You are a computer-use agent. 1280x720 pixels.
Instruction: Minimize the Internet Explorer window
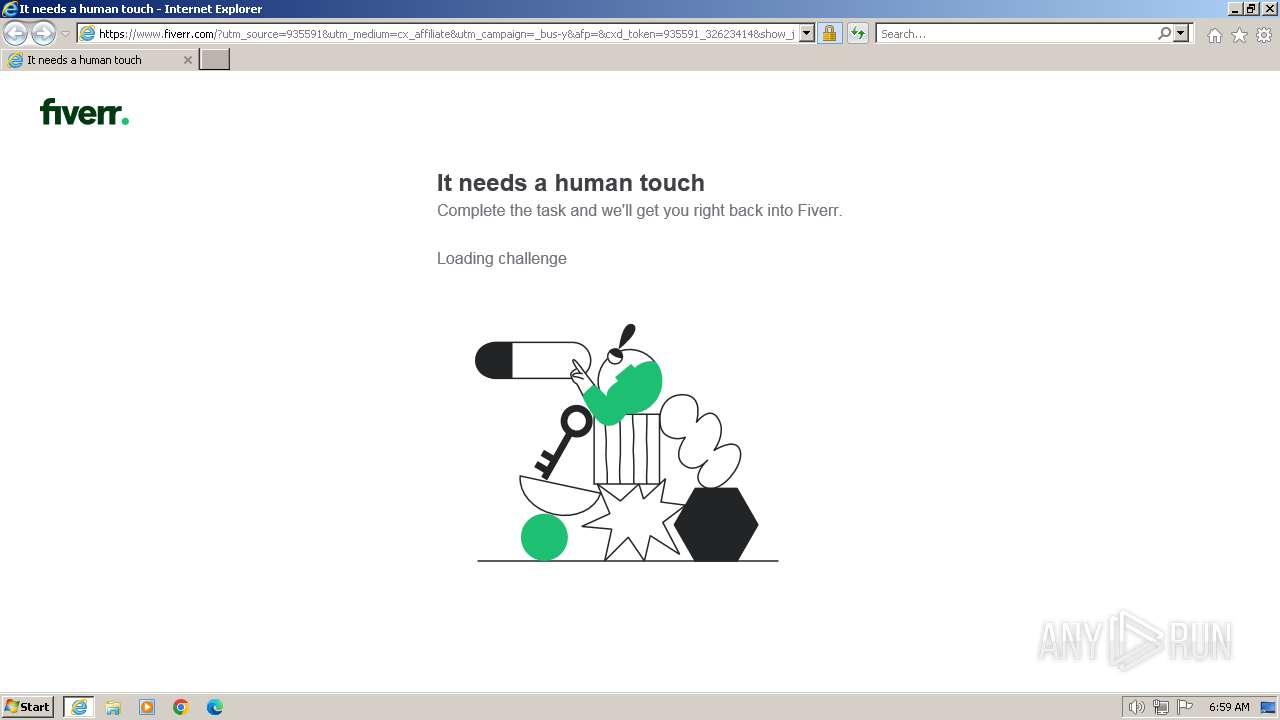(1235, 9)
